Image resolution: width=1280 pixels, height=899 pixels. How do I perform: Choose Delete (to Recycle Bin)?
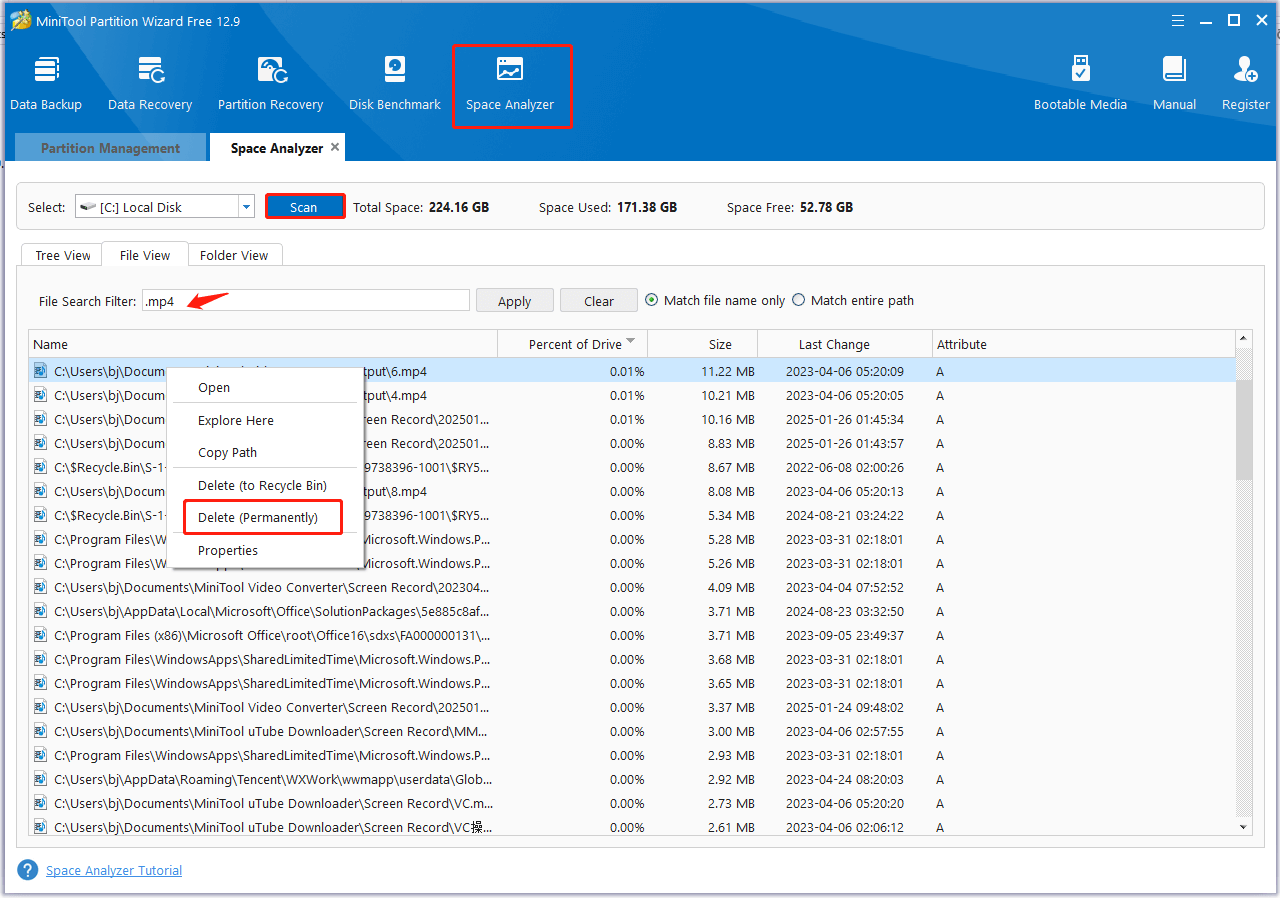(265, 485)
